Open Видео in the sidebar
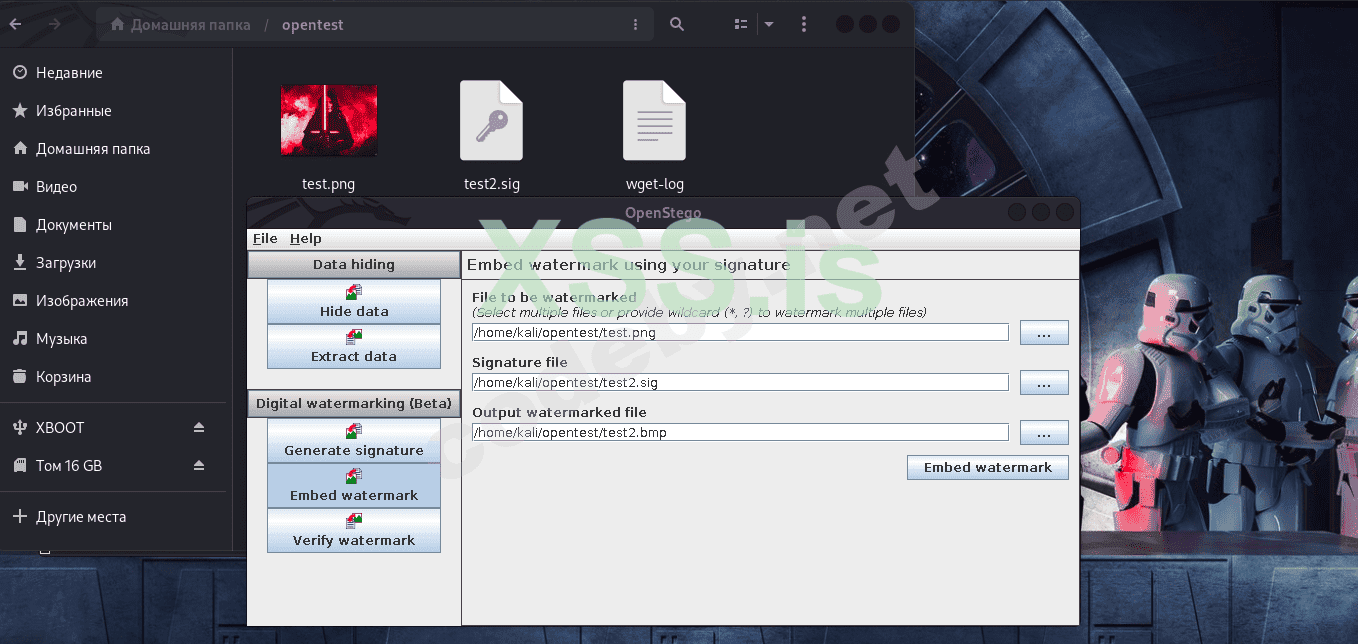 tap(116, 187)
